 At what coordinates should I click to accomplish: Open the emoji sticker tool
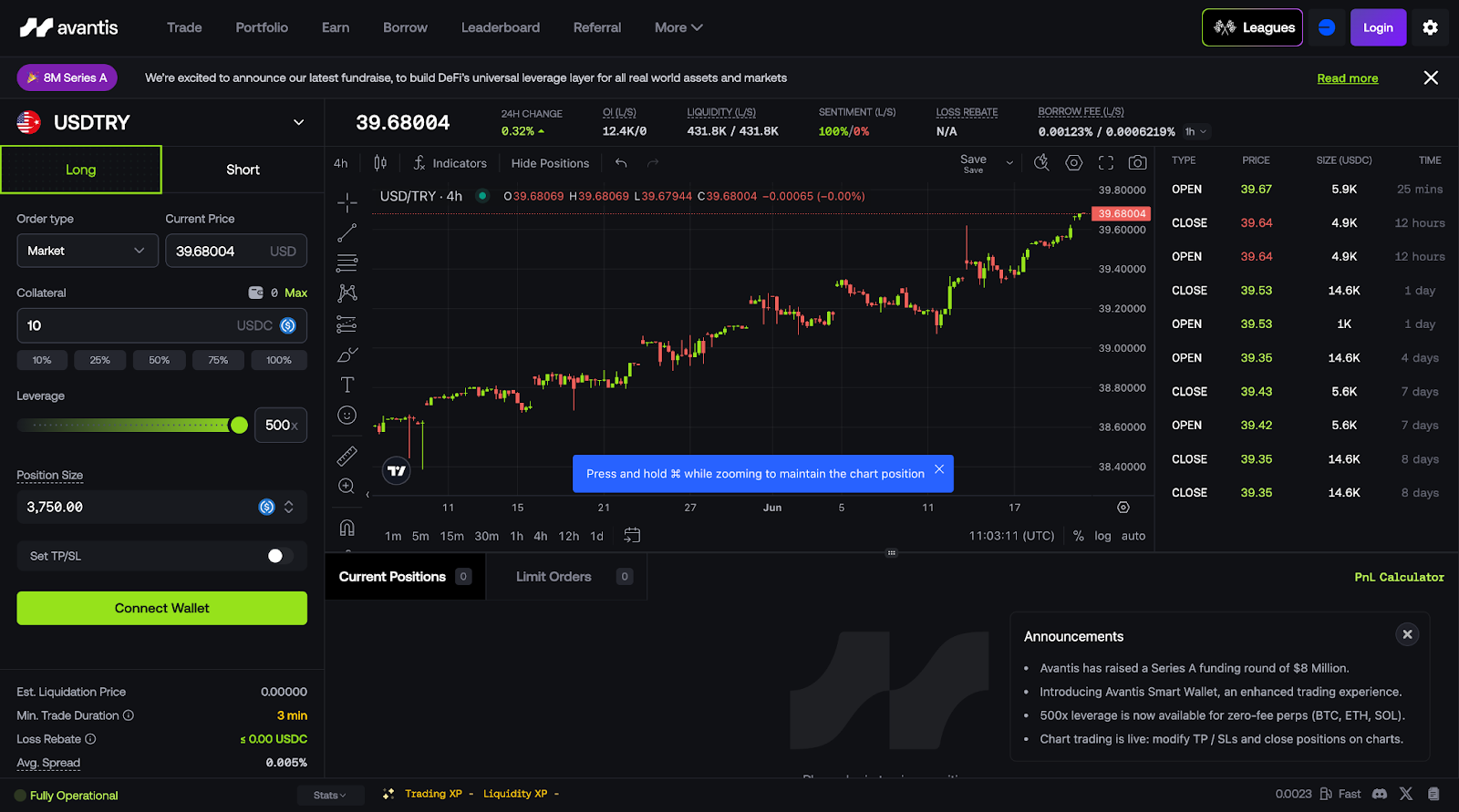pyautogui.click(x=347, y=416)
